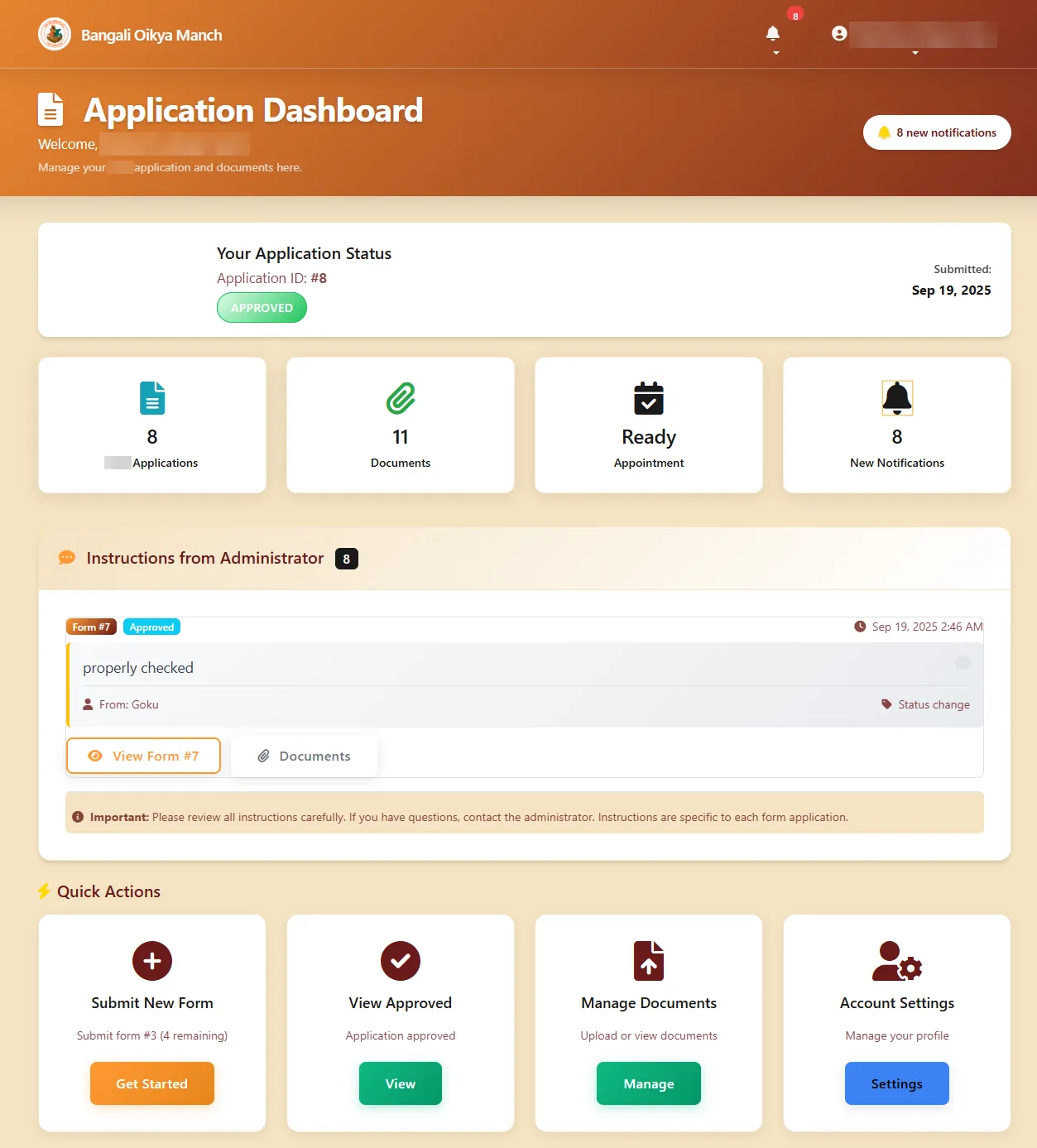Open the notification bell in the header
This screenshot has height=1148, width=1037.
point(773,33)
